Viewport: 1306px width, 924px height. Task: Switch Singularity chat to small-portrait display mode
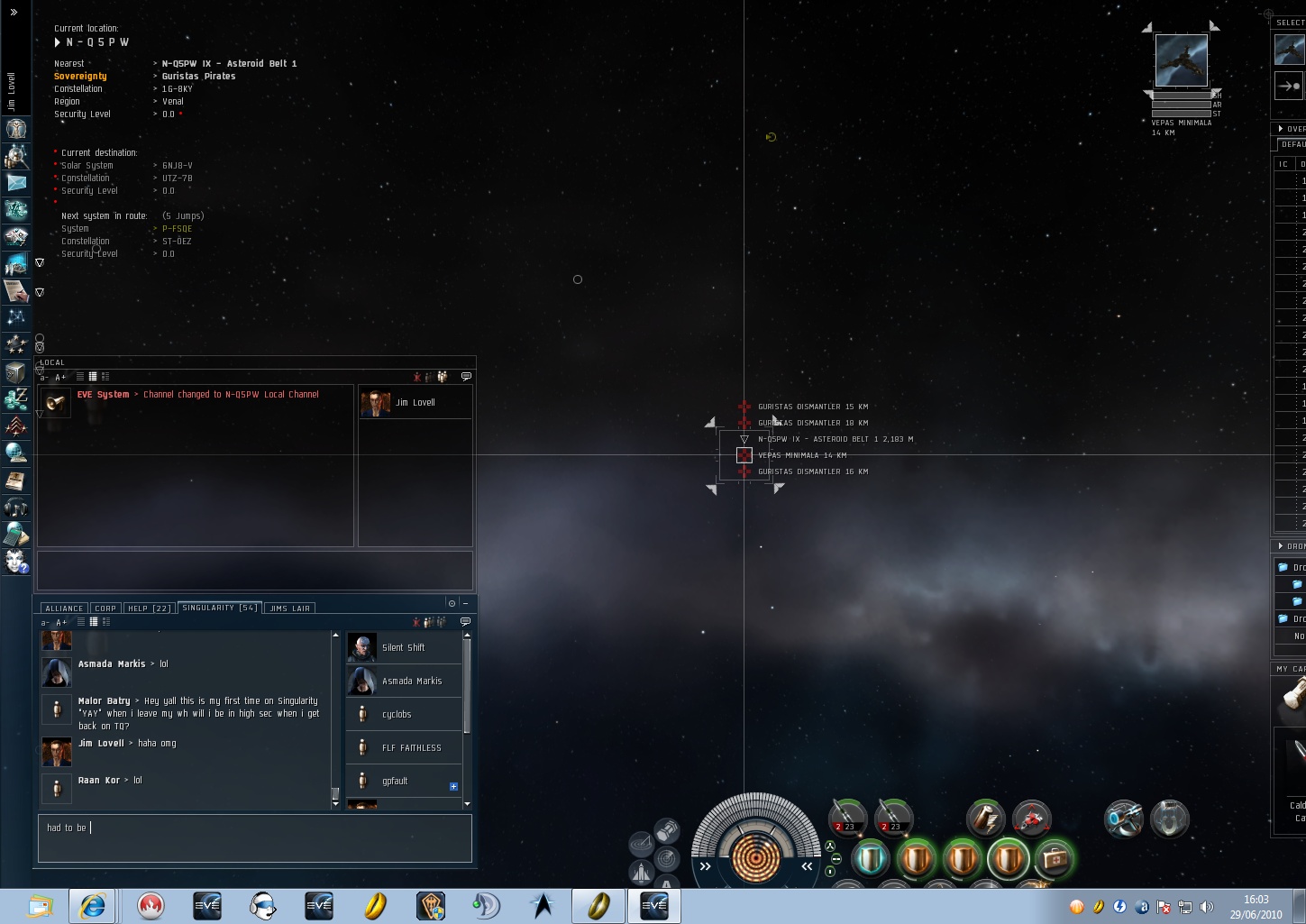click(x=93, y=622)
